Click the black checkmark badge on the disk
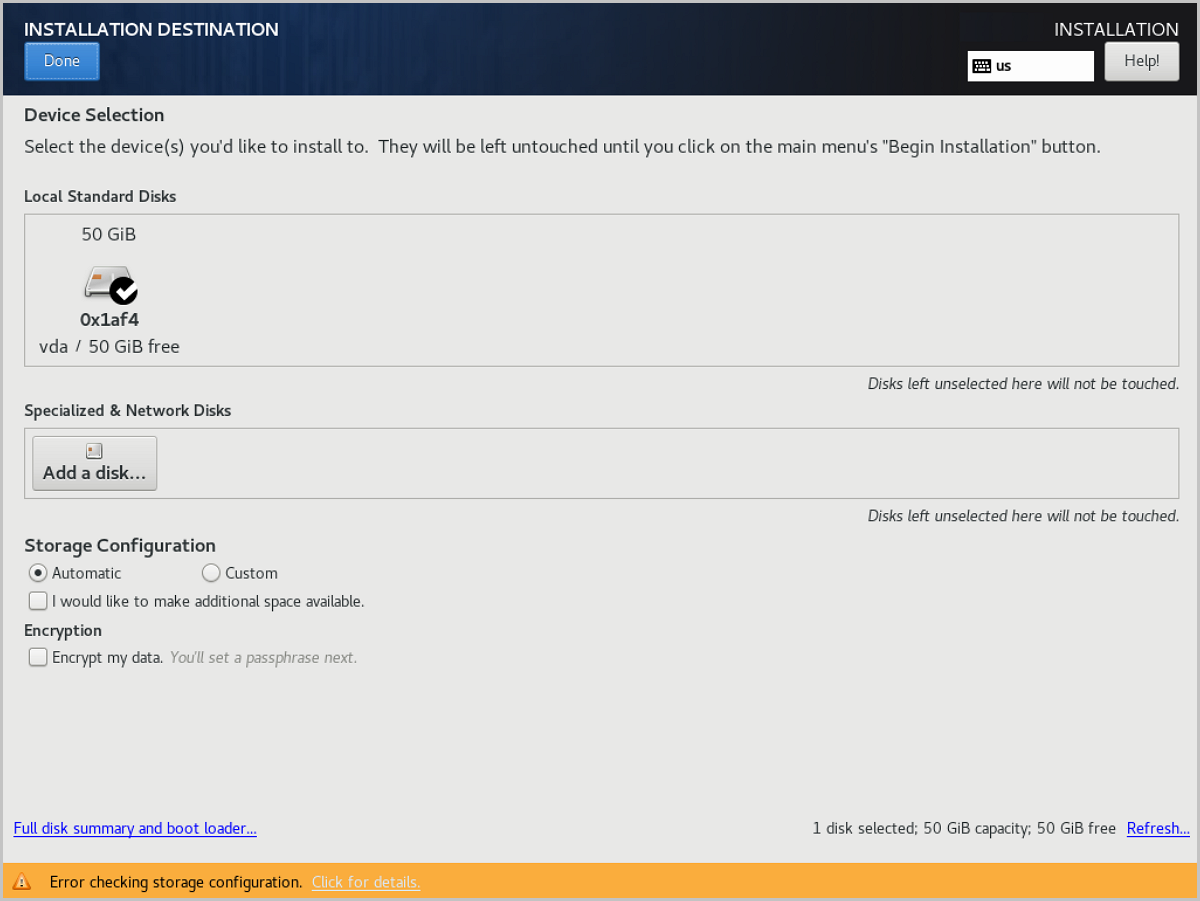Image resolution: width=1200 pixels, height=901 pixels. [x=124, y=291]
